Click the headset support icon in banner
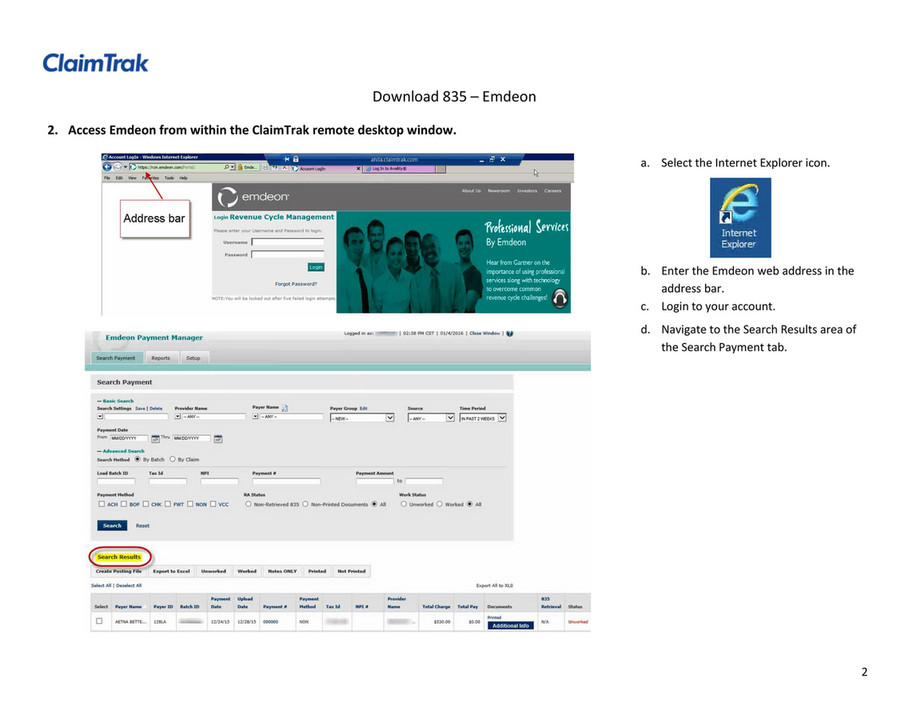The height and width of the screenshot is (703, 909). pos(559,298)
